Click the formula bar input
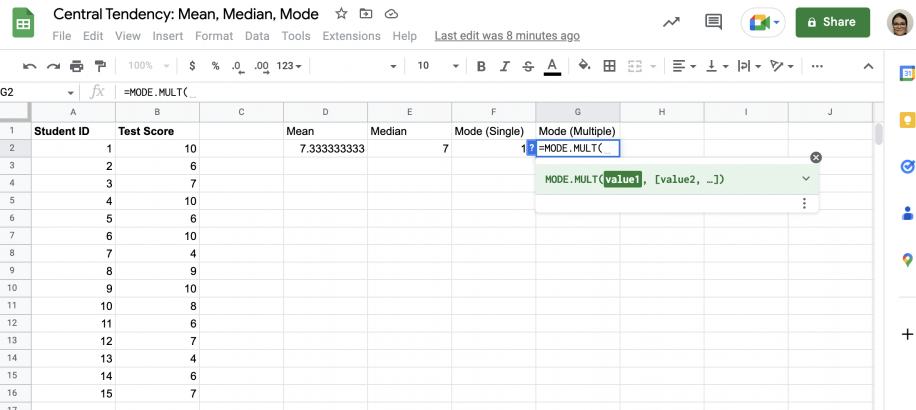Image resolution: width=916 pixels, height=410 pixels. tap(497, 92)
